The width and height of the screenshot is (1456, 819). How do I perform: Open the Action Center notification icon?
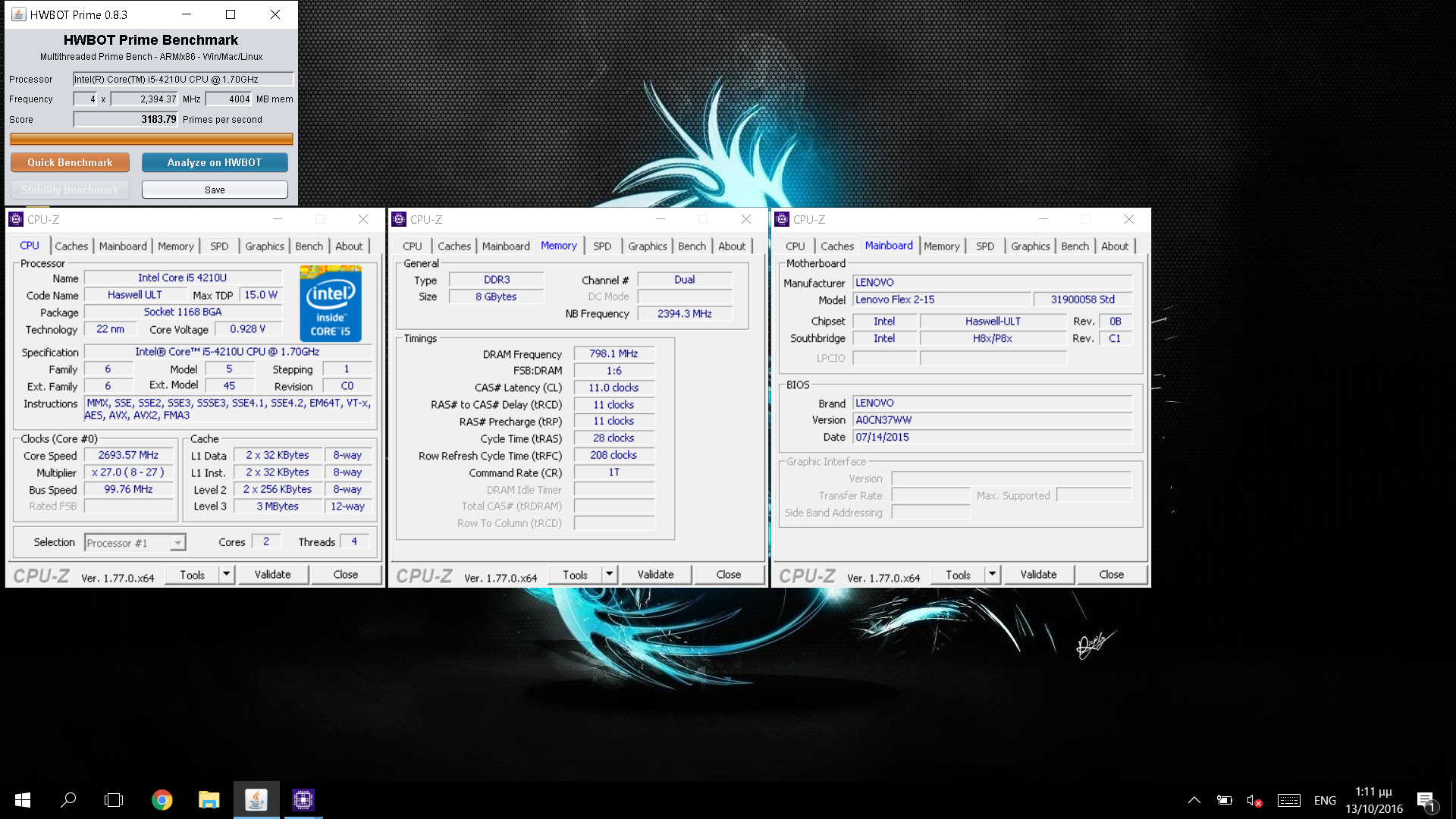(1426, 801)
